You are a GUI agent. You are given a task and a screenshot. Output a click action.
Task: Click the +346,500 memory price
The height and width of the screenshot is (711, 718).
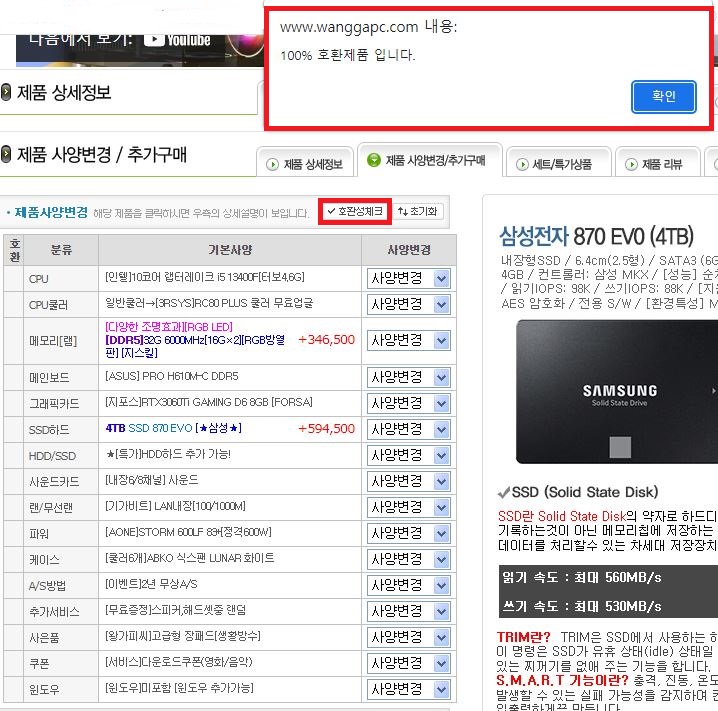(326, 340)
